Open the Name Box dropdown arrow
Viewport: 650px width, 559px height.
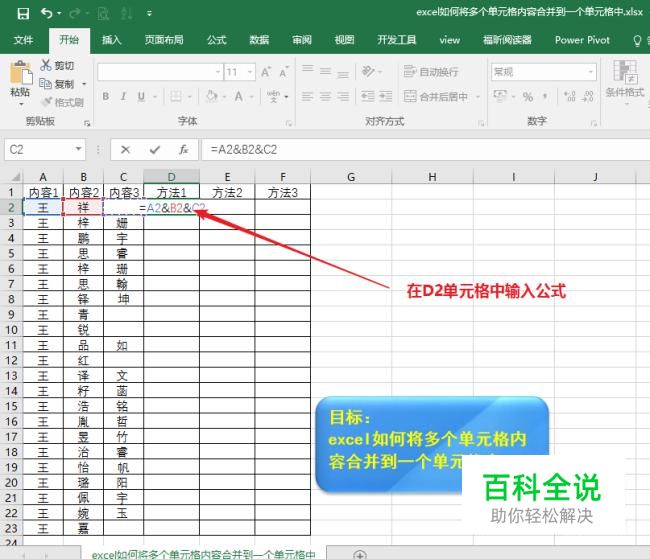click(x=78, y=149)
